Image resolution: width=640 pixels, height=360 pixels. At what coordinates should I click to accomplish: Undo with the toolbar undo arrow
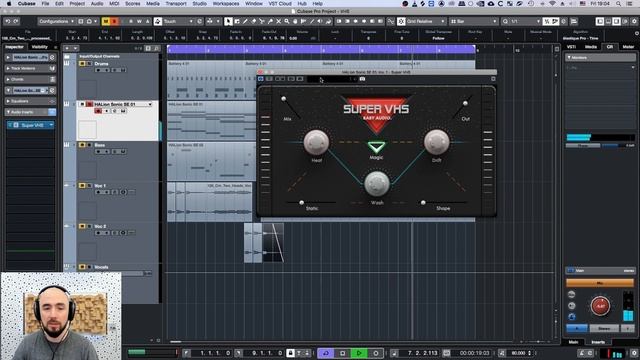tap(7, 21)
